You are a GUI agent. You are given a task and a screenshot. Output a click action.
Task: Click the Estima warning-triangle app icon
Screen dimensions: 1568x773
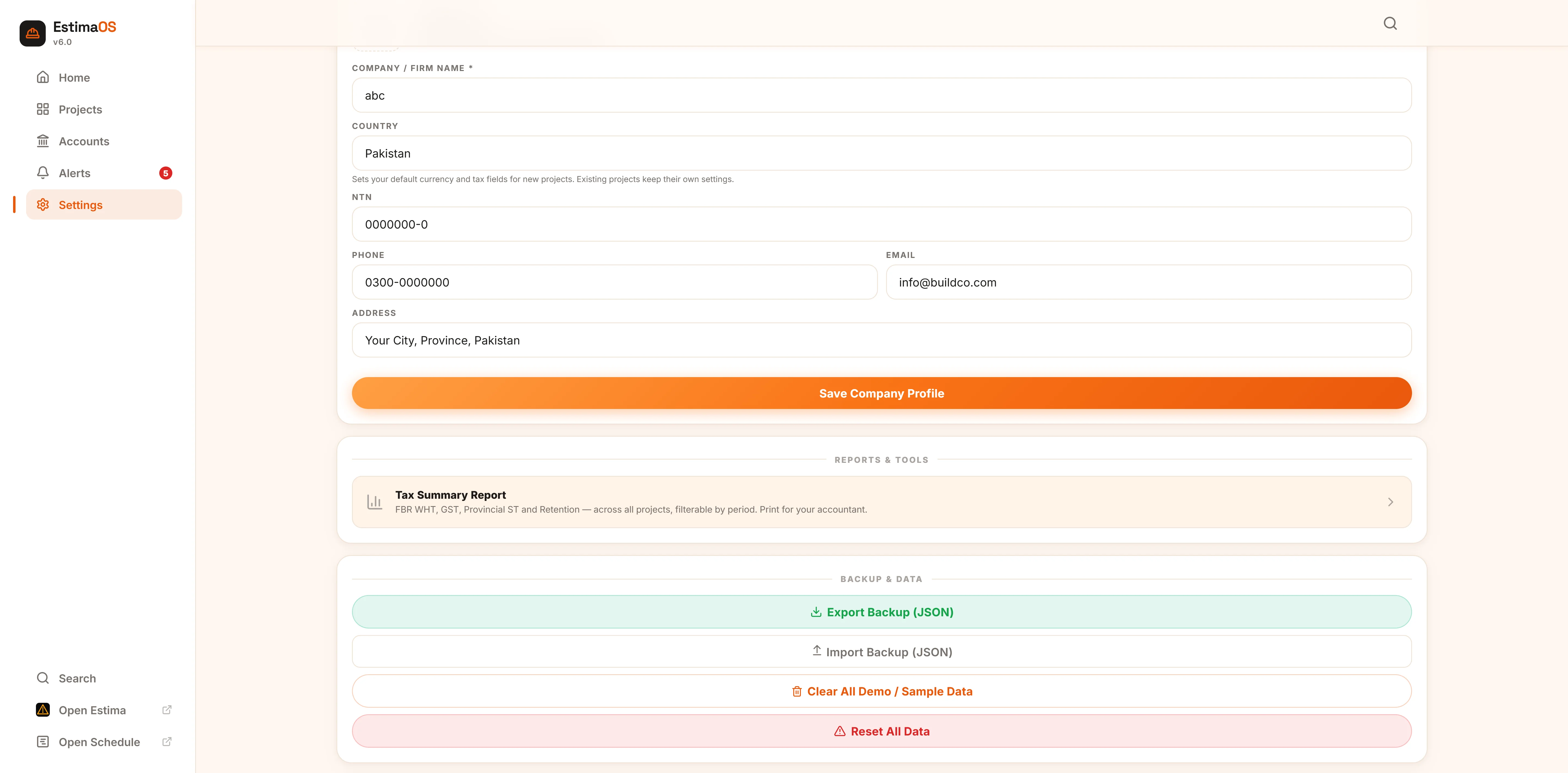43,710
